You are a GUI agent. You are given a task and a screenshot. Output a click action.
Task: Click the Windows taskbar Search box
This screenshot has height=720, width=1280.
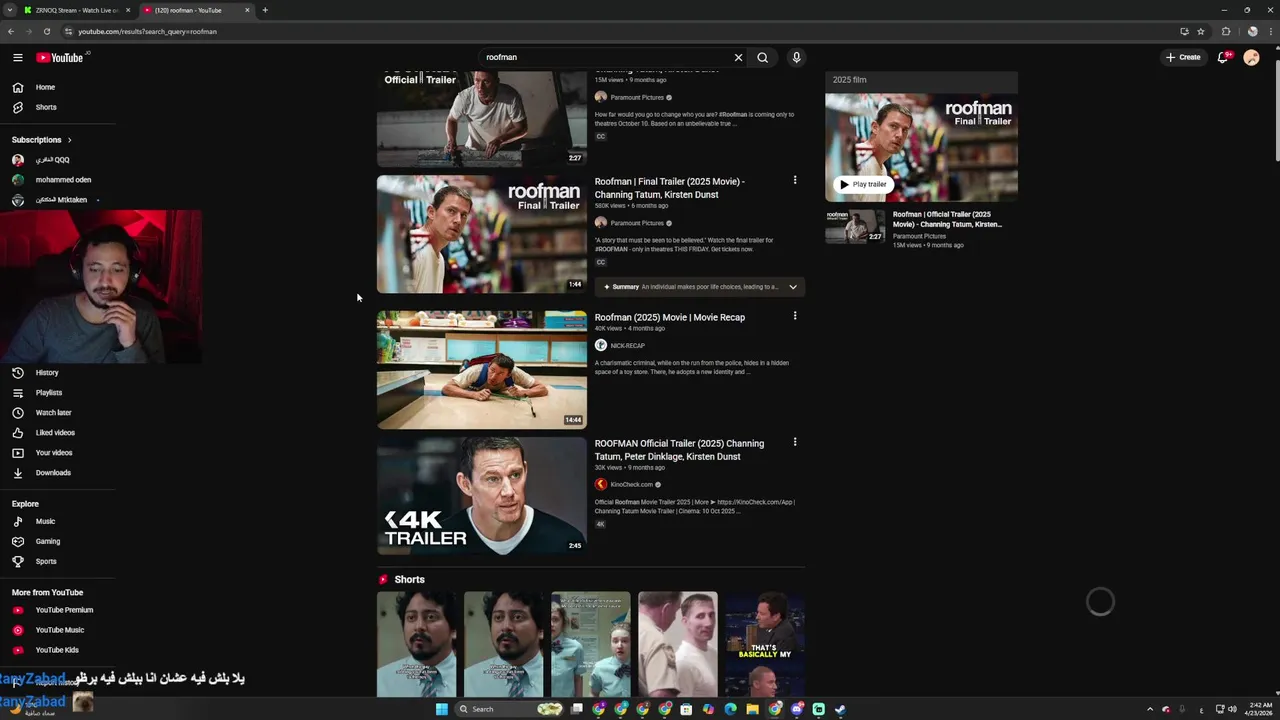[x=510, y=709]
